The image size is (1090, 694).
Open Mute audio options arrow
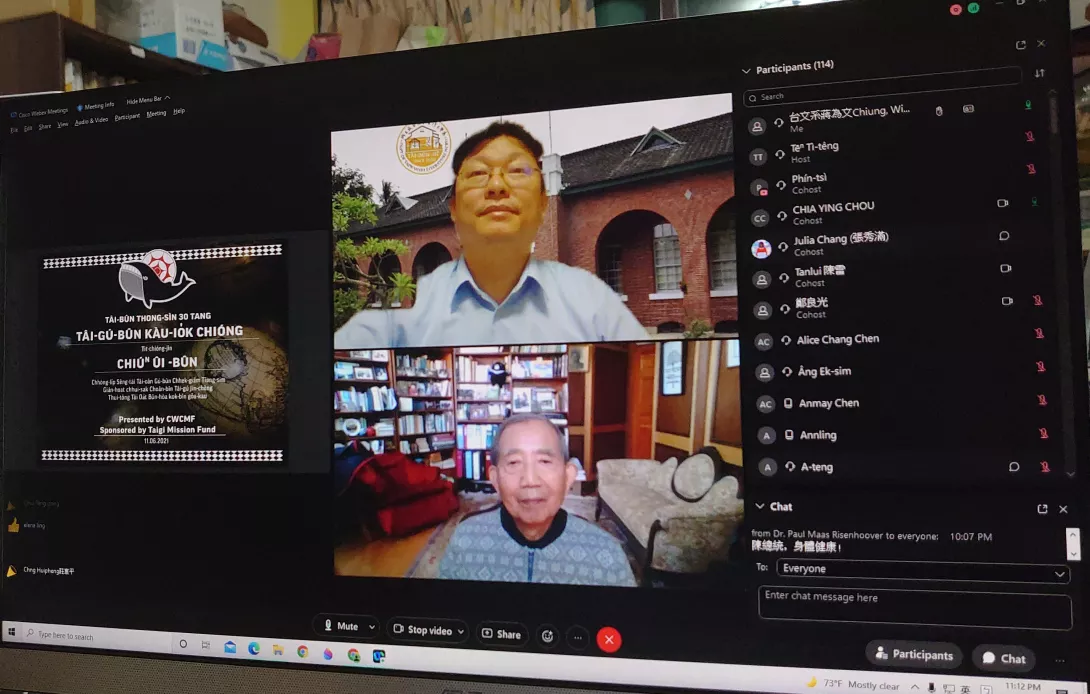pyautogui.click(x=372, y=627)
